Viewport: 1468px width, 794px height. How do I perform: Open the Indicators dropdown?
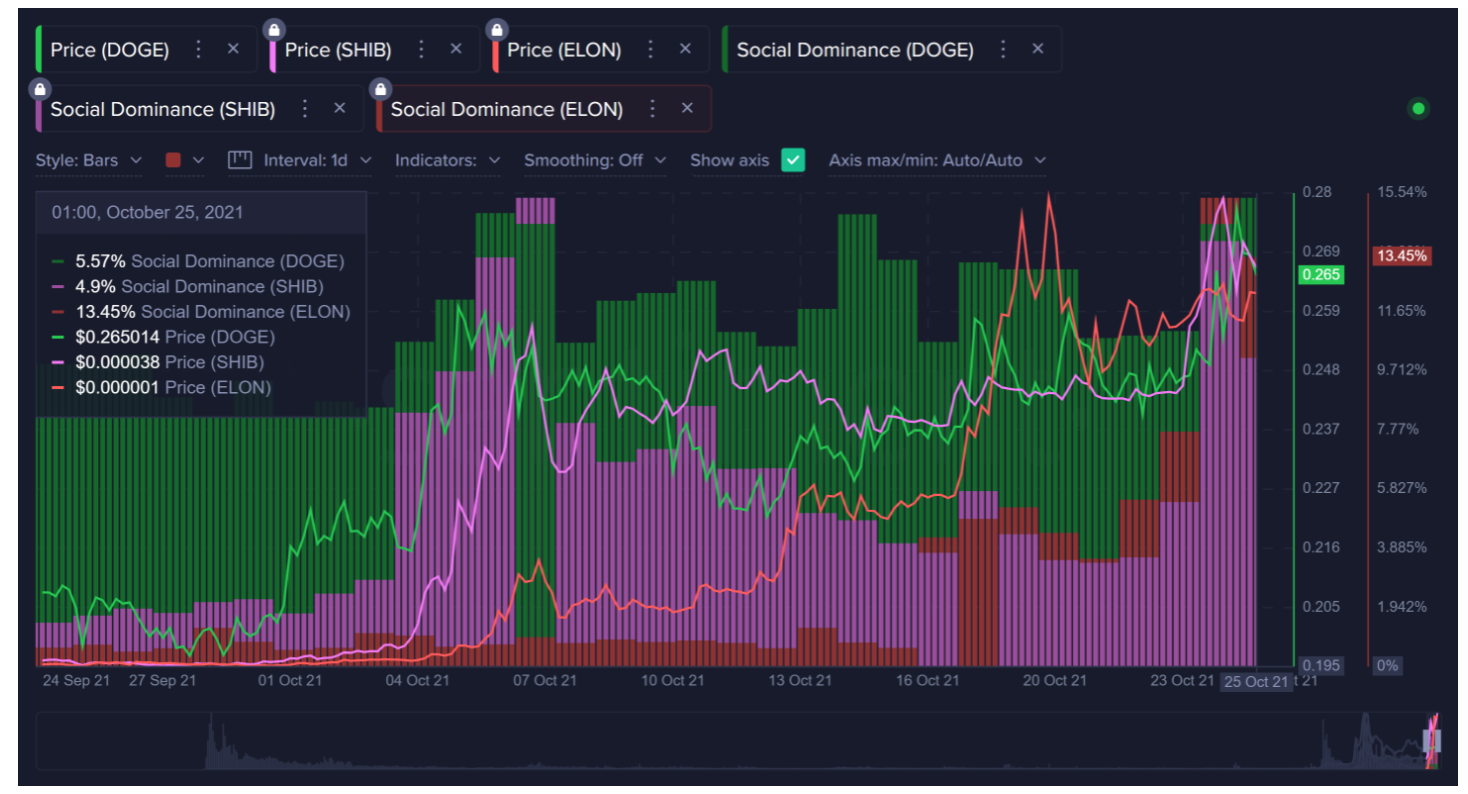(x=448, y=160)
